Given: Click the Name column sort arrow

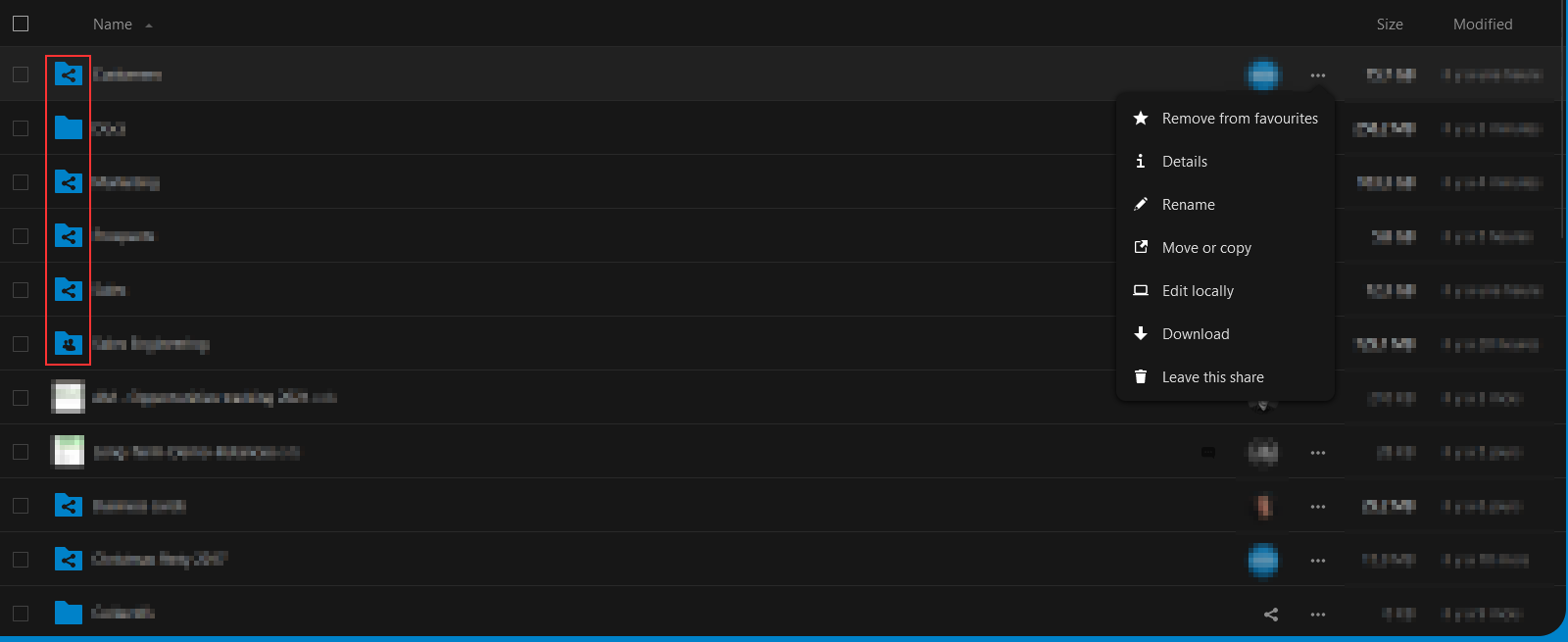Looking at the screenshot, I should pos(148,25).
